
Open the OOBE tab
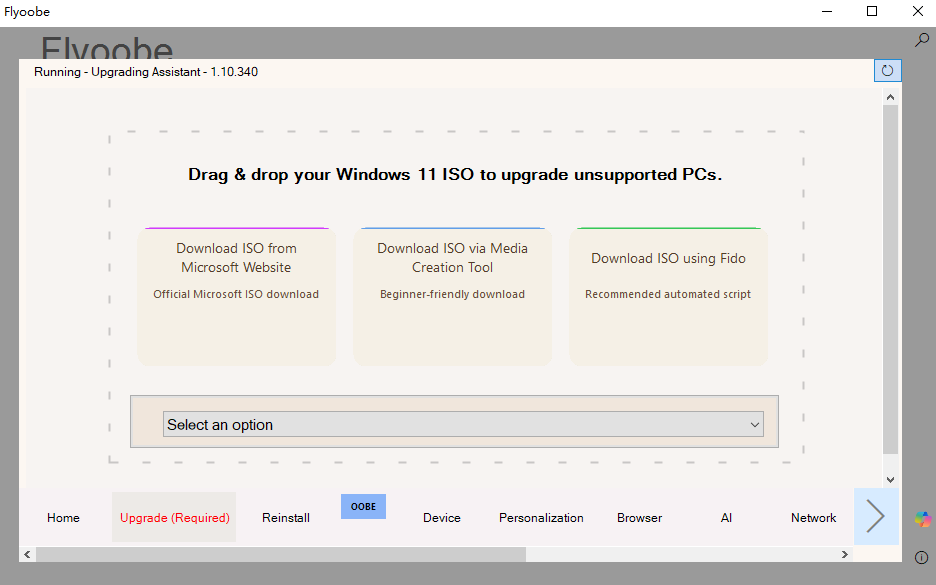coord(363,506)
